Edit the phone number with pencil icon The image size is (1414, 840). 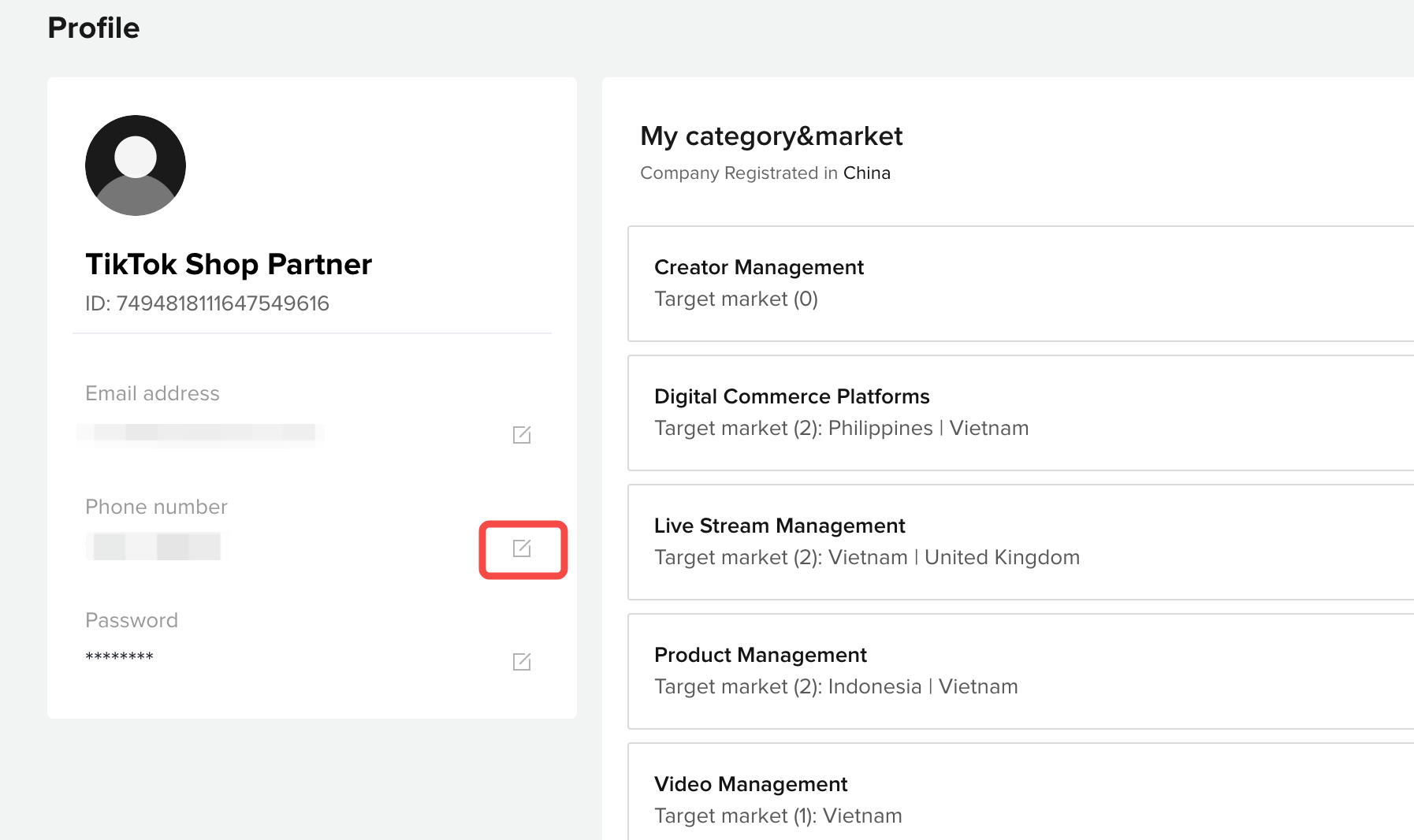(x=522, y=548)
